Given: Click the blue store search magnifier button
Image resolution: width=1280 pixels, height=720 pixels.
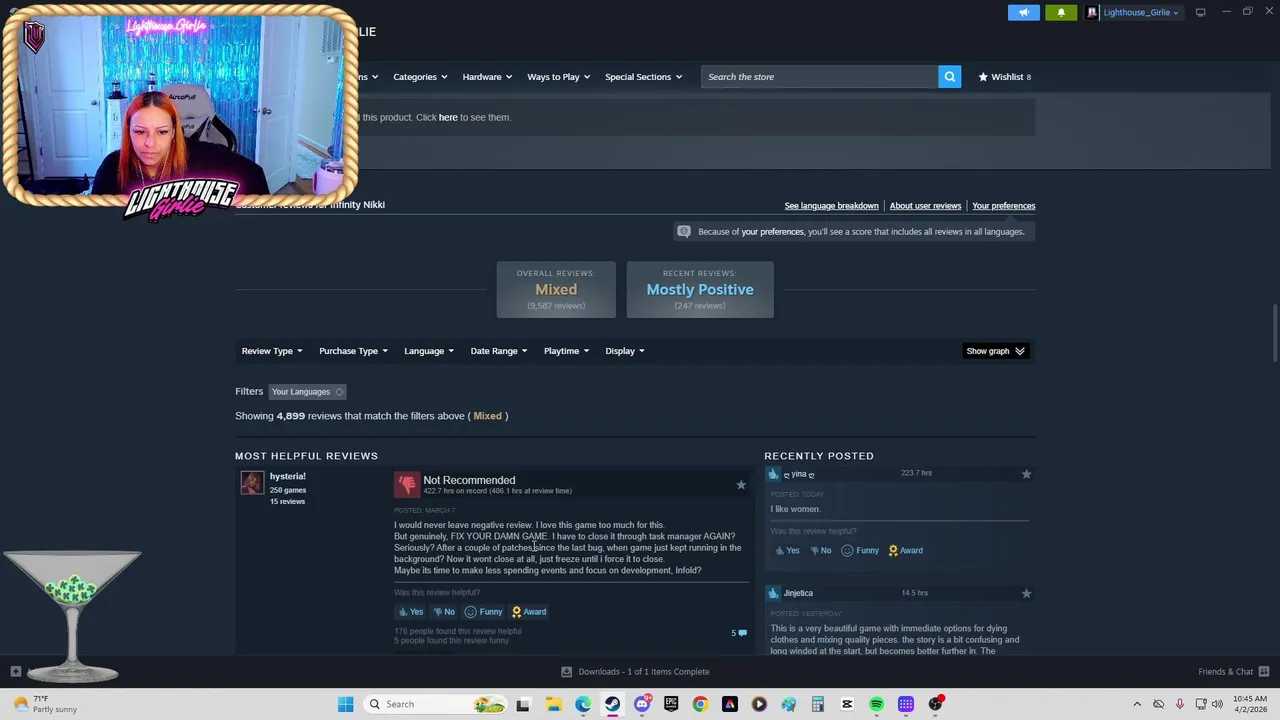Looking at the screenshot, I should click(949, 77).
